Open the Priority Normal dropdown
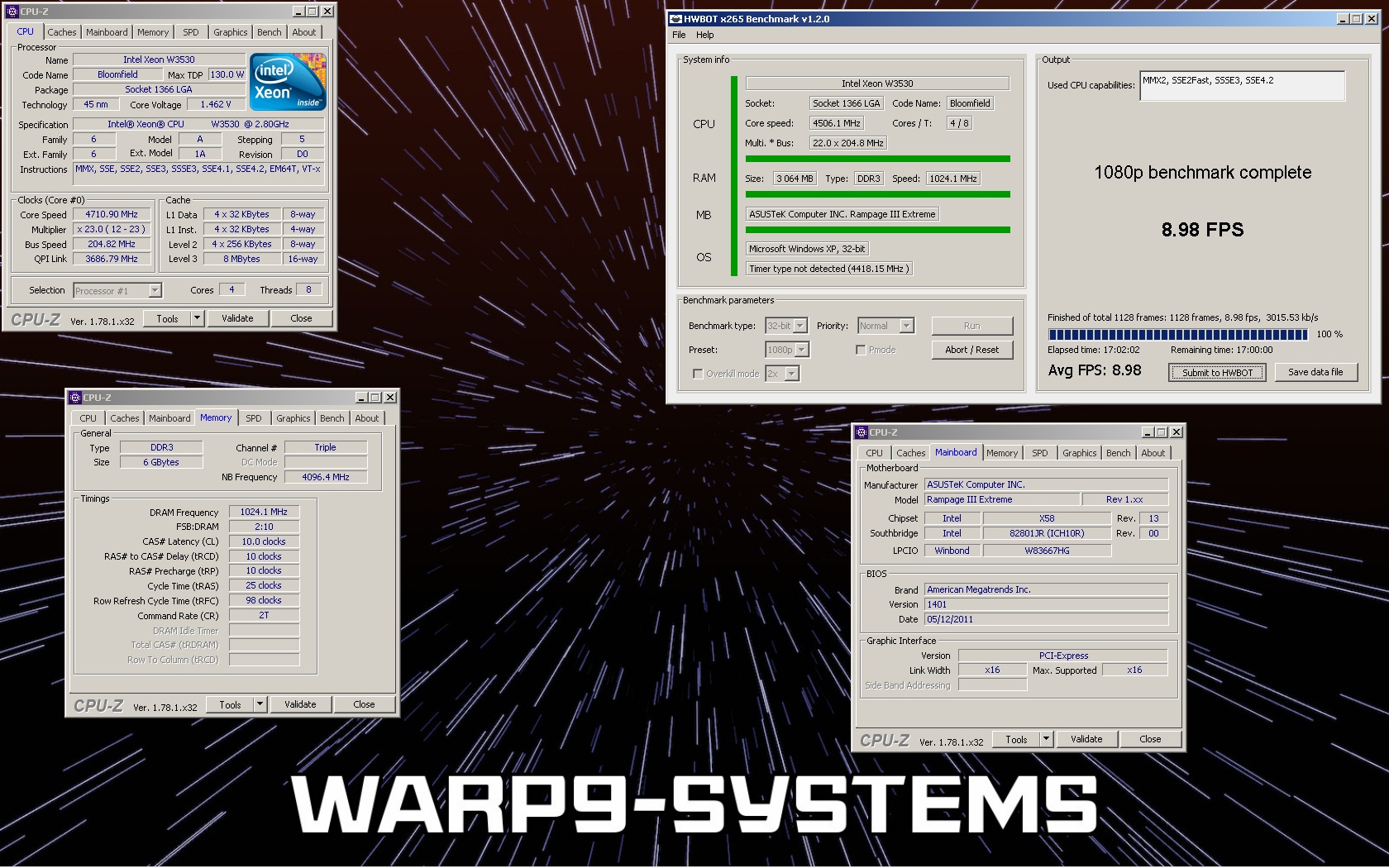 coord(906,326)
